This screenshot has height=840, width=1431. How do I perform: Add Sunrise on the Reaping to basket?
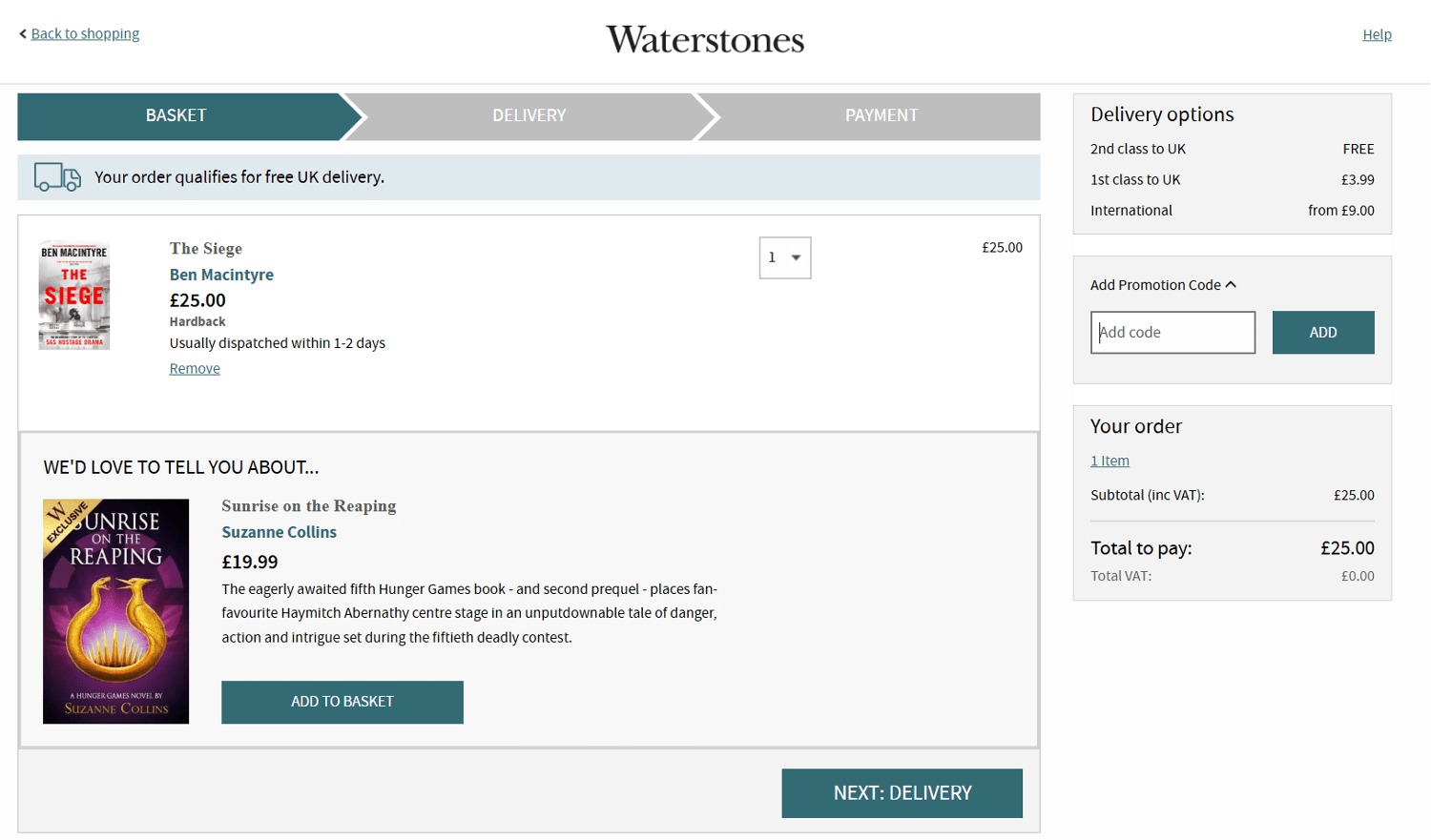point(342,702)
